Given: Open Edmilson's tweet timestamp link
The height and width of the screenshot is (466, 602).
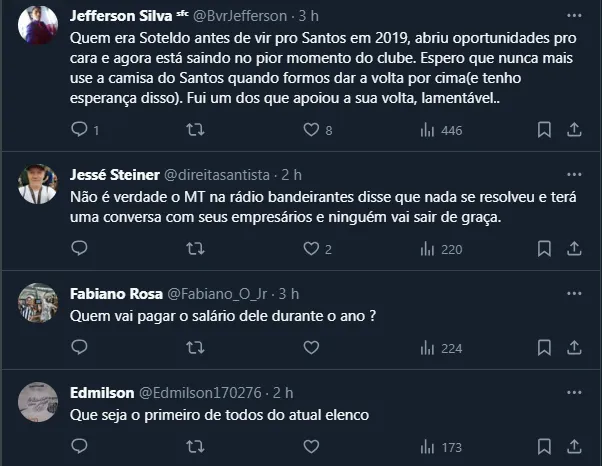Looking at the screenshot, I should pyautogui.click(x=283, y=392).
